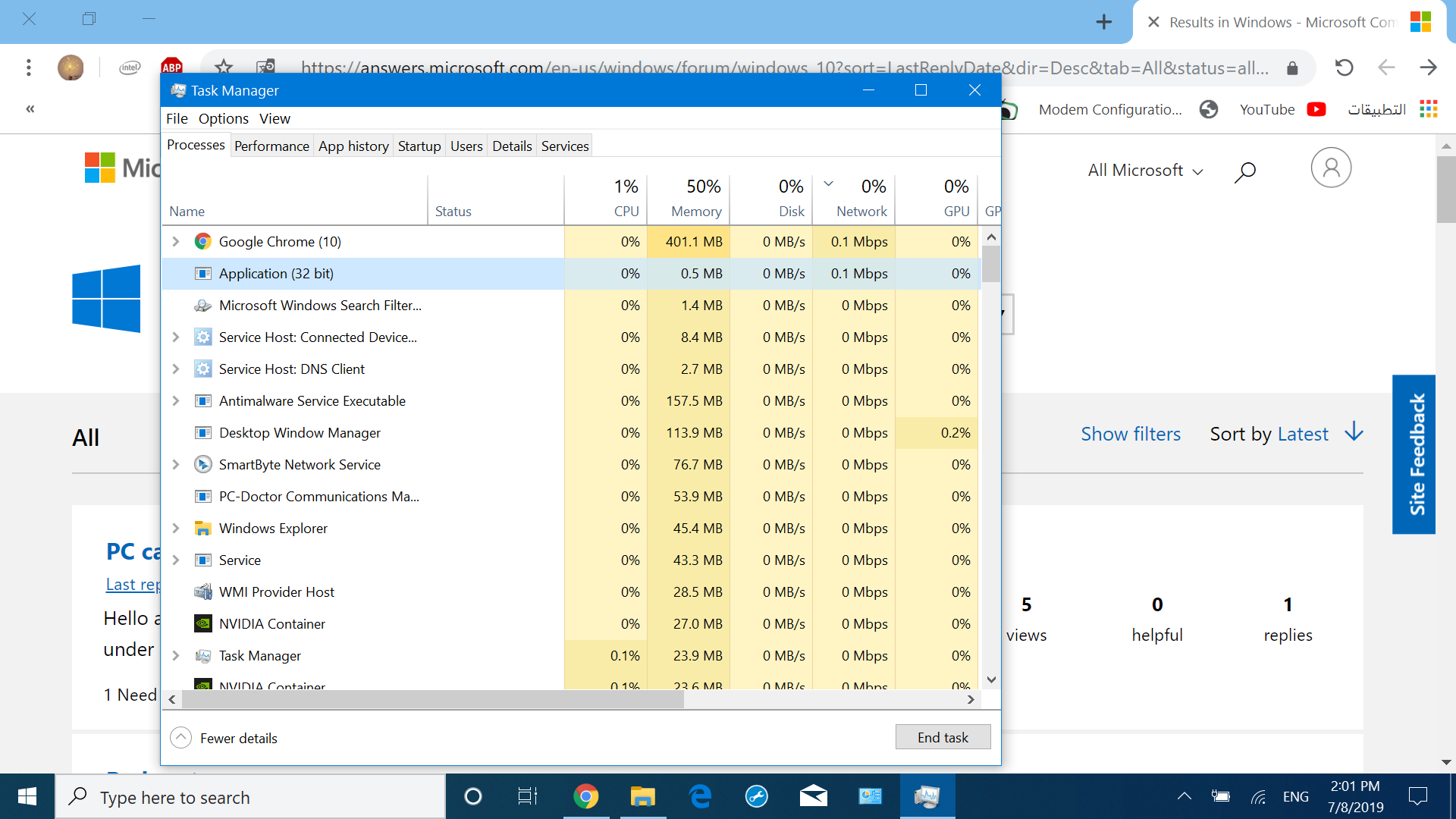Click the taskbar search box
The image size is (1456, 819).
click(x=250, y=796)
